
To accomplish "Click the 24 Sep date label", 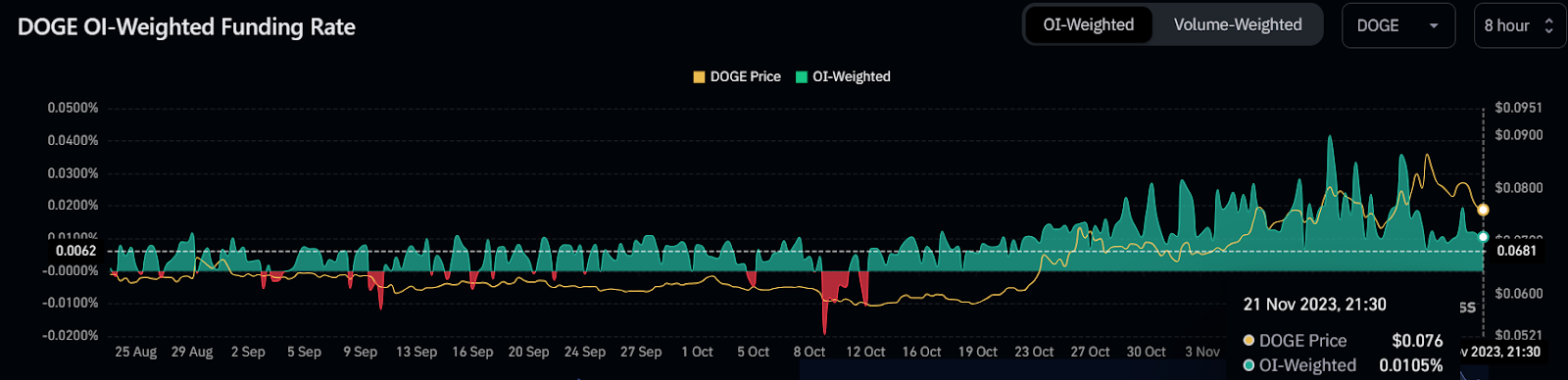I will point(585,352).
